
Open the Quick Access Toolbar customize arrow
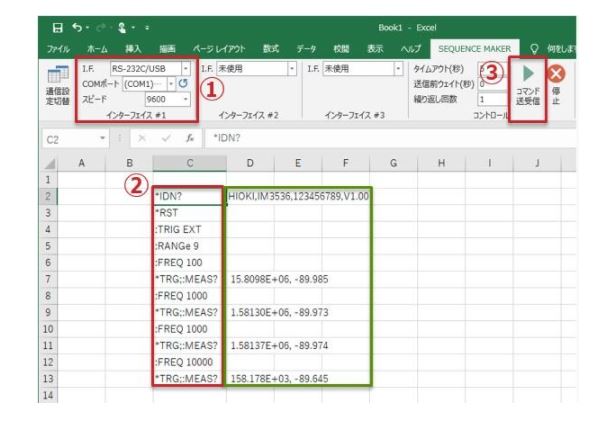(x=147, y=28)
